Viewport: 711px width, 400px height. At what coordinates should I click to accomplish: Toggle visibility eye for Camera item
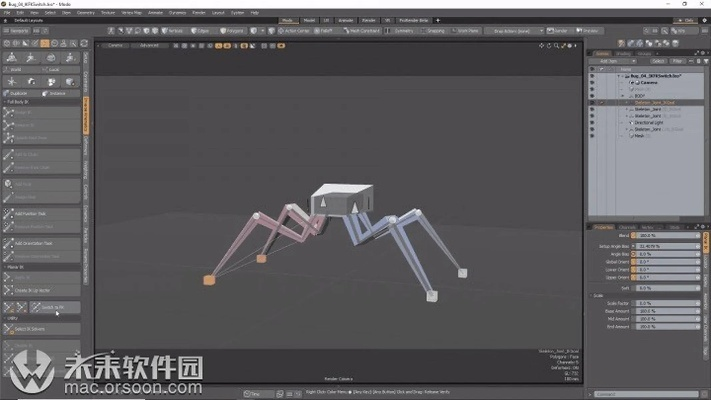592,81
